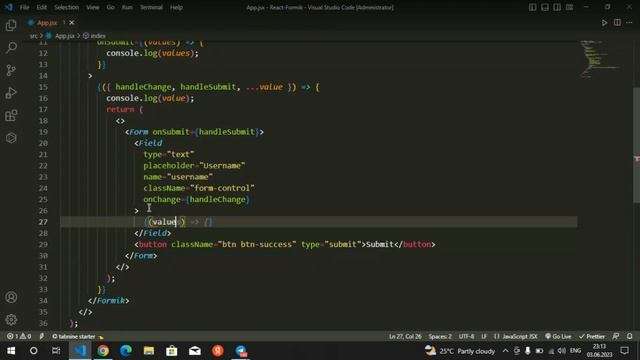Open the Accounts menu icon

tap(11, 297)
